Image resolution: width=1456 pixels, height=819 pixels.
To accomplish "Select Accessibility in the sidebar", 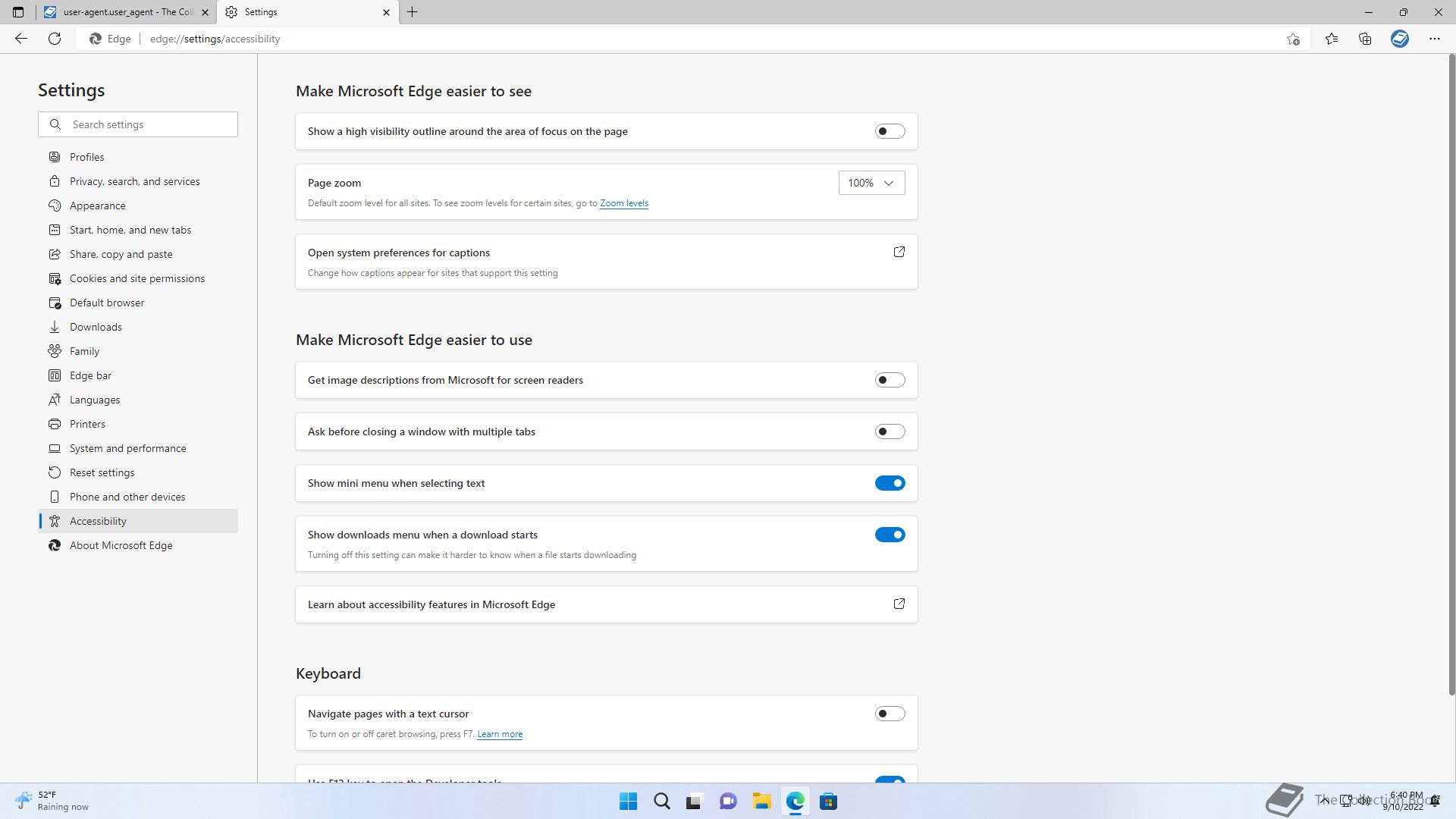I will point(138,521).
